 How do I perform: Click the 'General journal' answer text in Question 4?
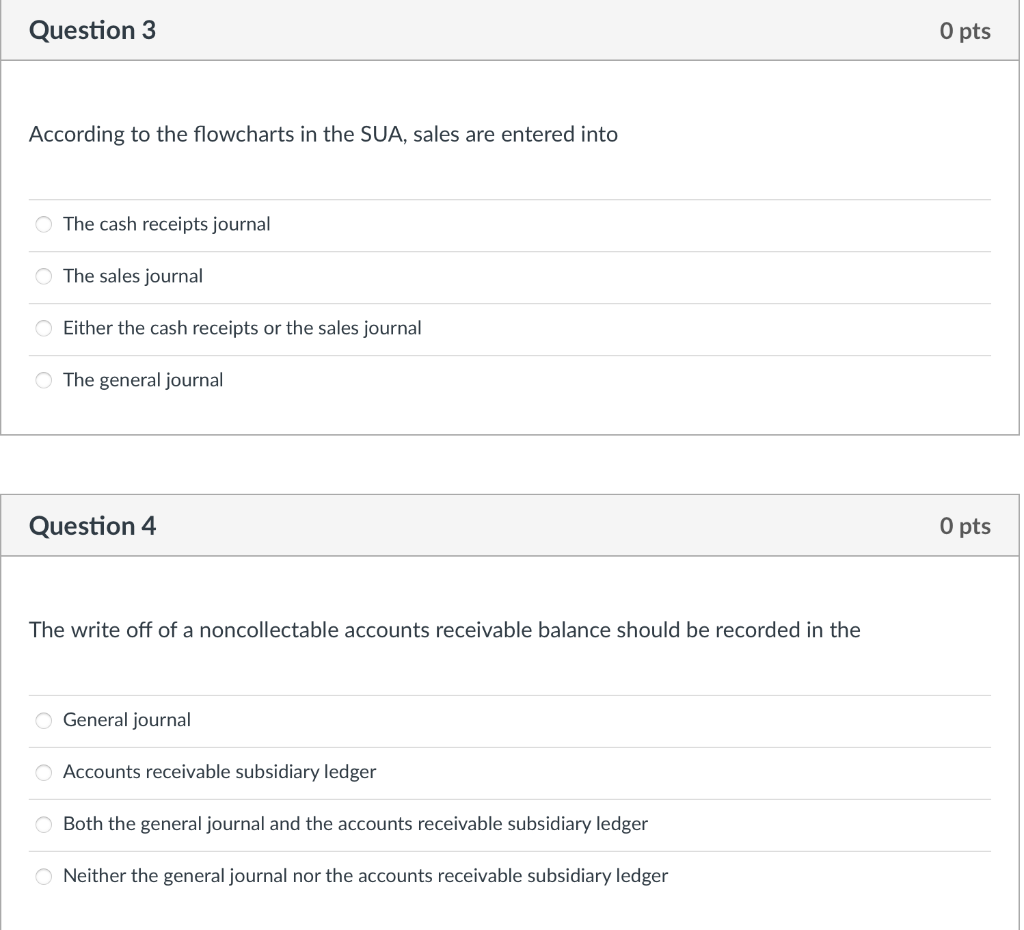pyautogui.click(x=127, y=720)
